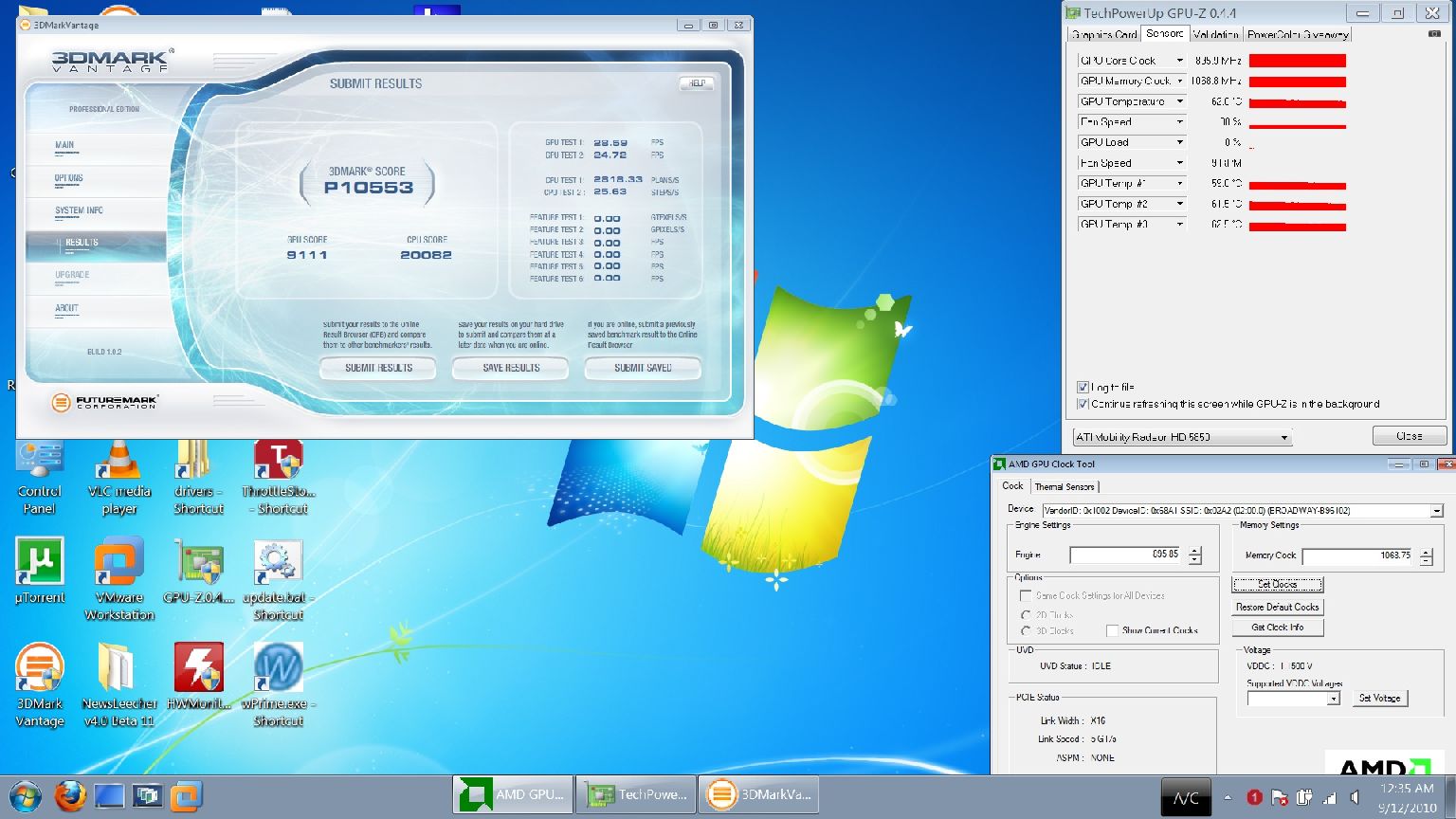Screen dimensions: 1456x819
Task: Click the Set Clocks button
Action: pos(1277,585)
